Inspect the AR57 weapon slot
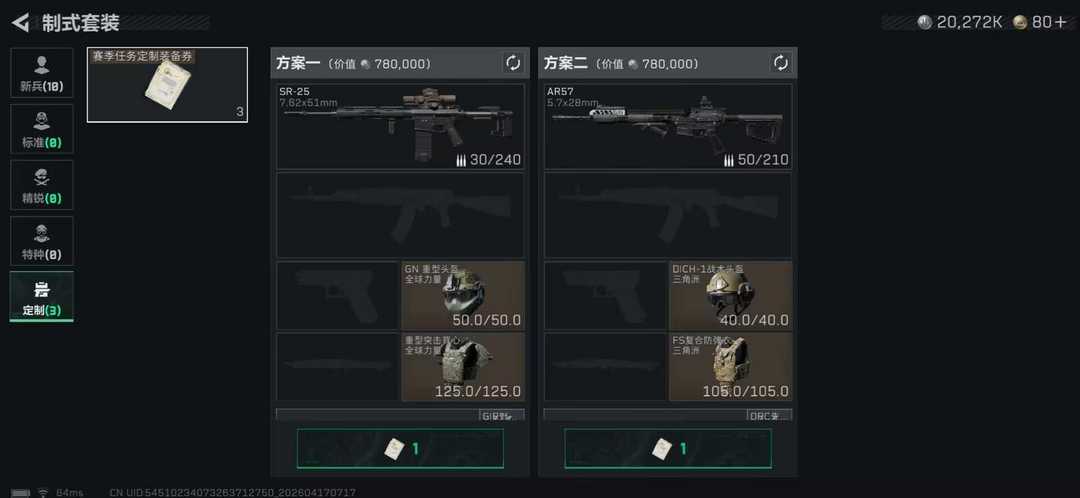 pos(668,127)
